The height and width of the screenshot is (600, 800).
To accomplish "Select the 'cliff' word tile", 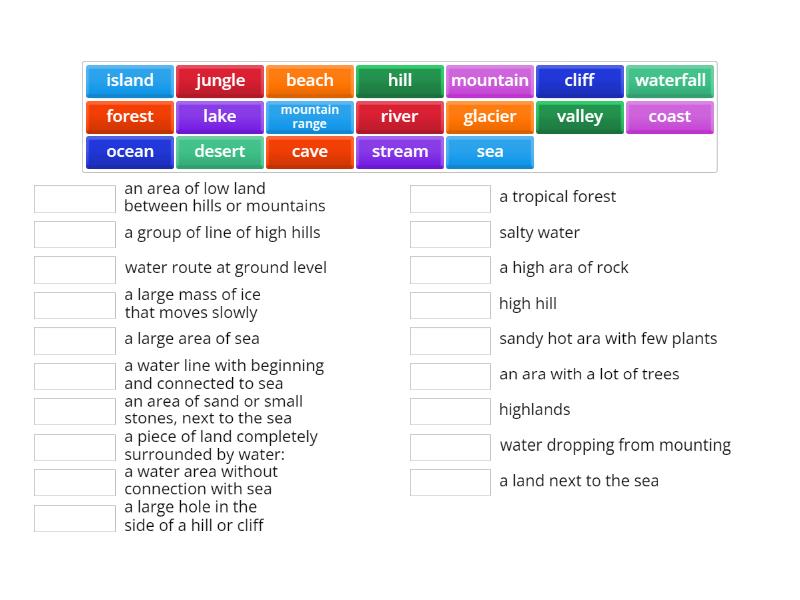I will point(579,81).
